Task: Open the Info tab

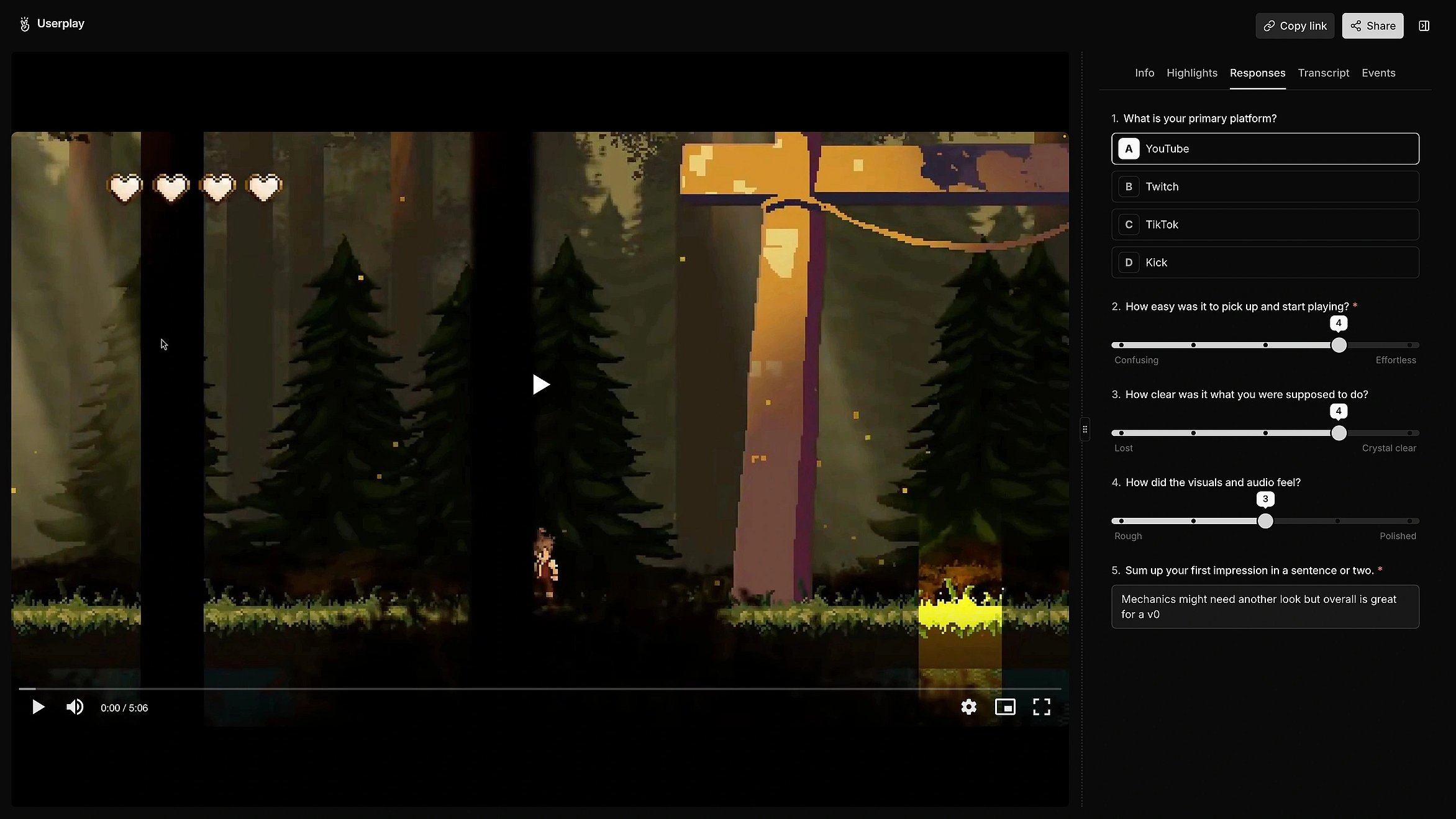Action: pos(1144,73)
